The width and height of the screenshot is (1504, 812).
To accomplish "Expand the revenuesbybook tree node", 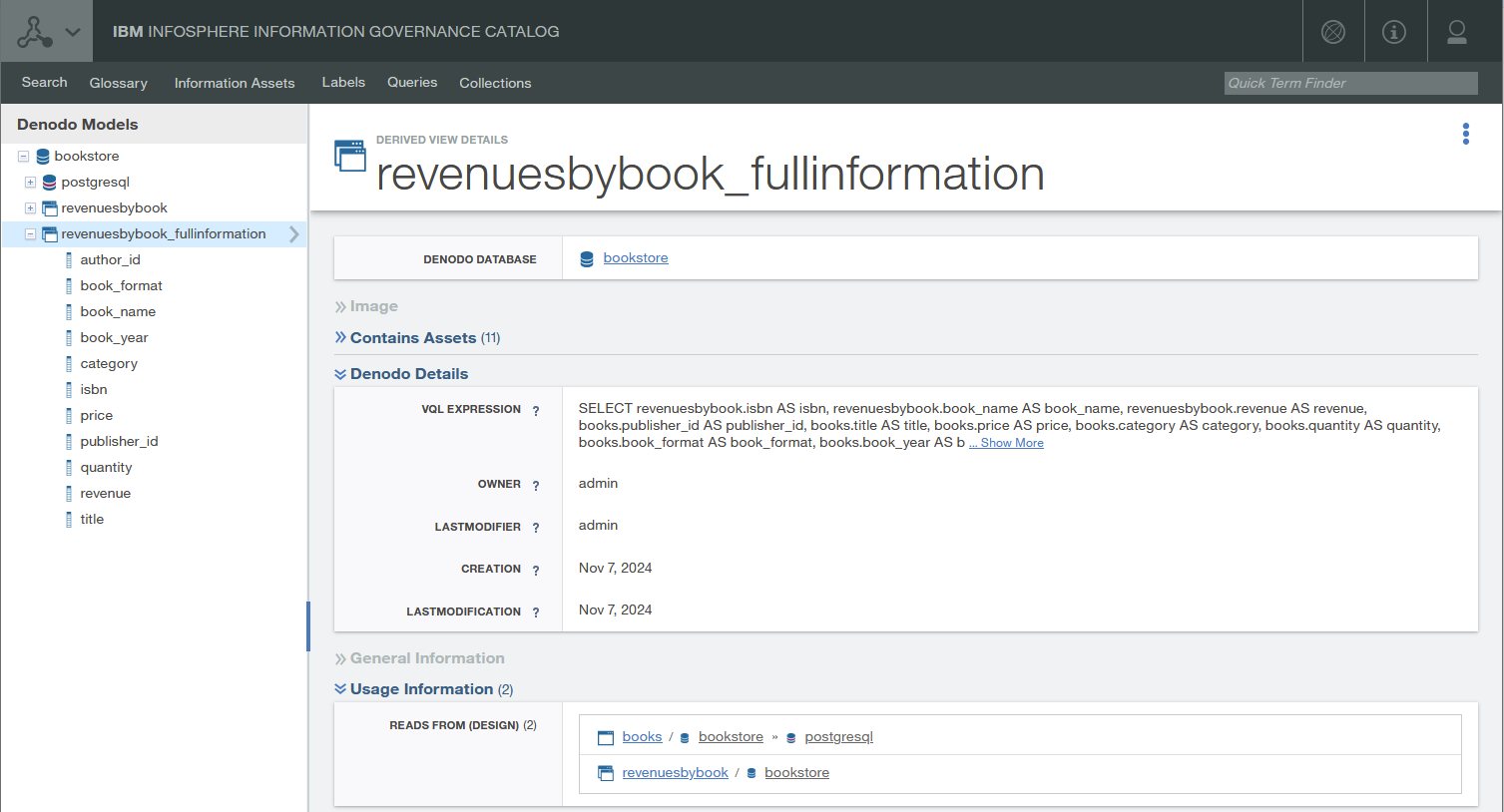I will 30,208.
